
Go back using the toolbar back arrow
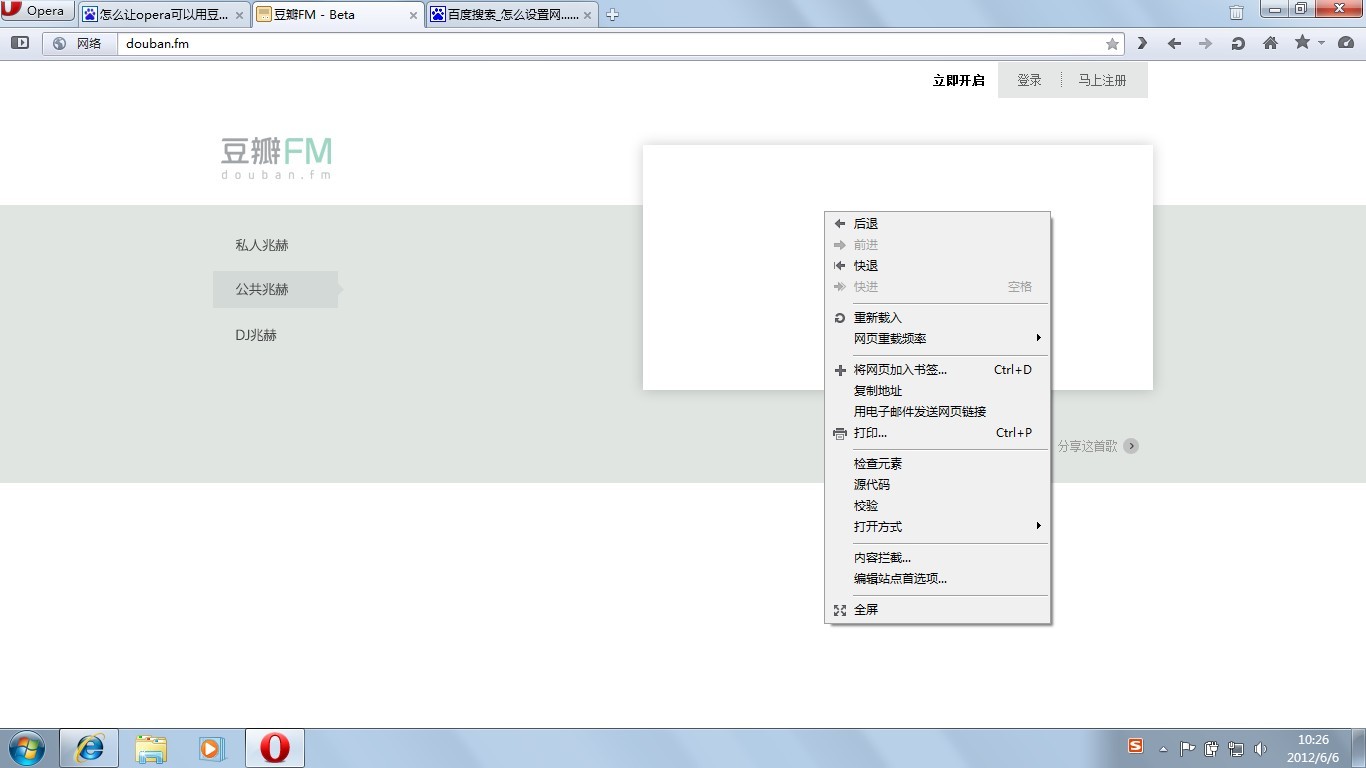pos(1174,43)
